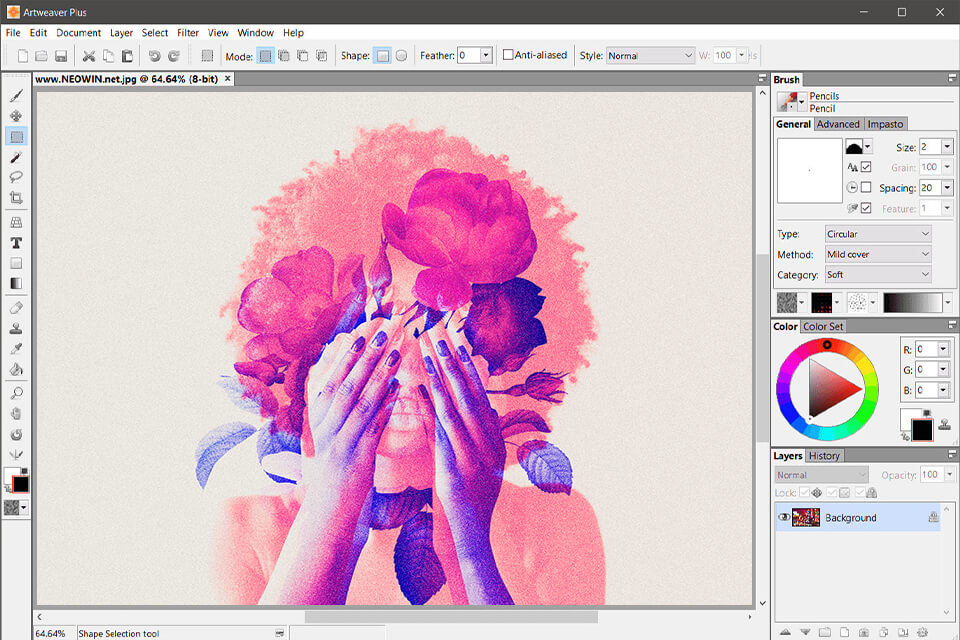Image resolution: width=960 pixels, height=640 pixels.
Task: Select the Move tool
Action: click(16, 116)
